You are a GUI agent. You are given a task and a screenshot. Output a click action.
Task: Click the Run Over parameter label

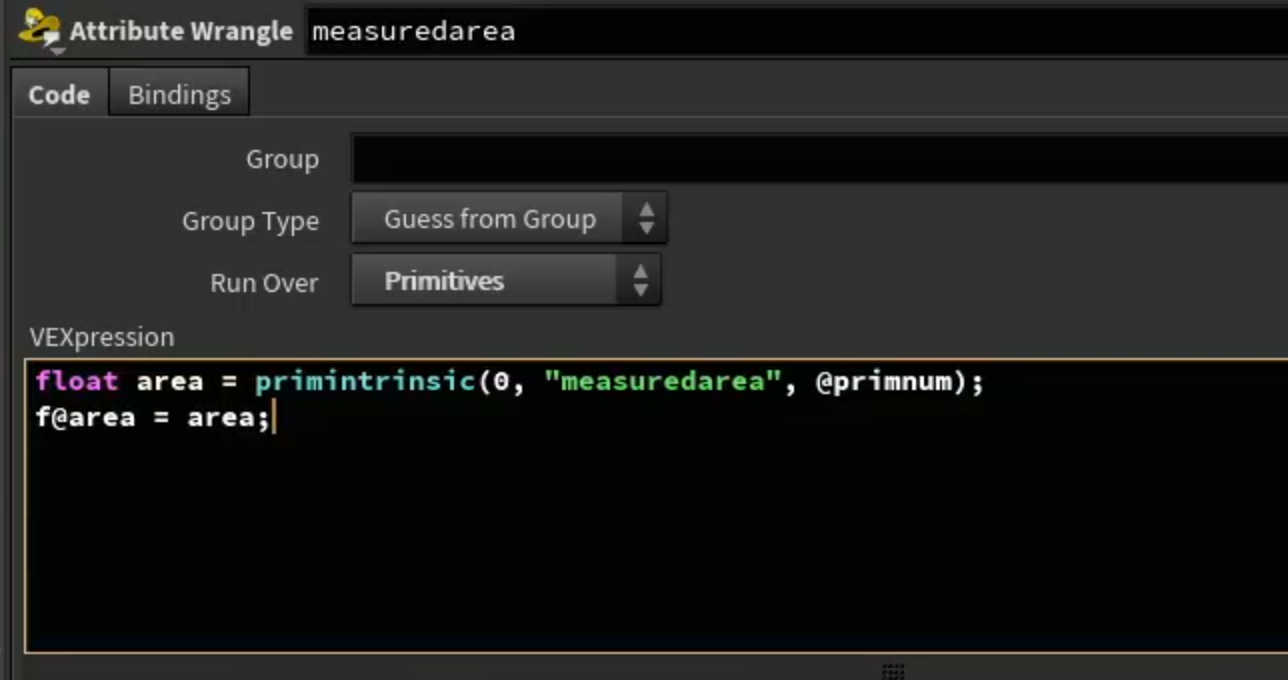pyautogui.click(x=264, y=283)
